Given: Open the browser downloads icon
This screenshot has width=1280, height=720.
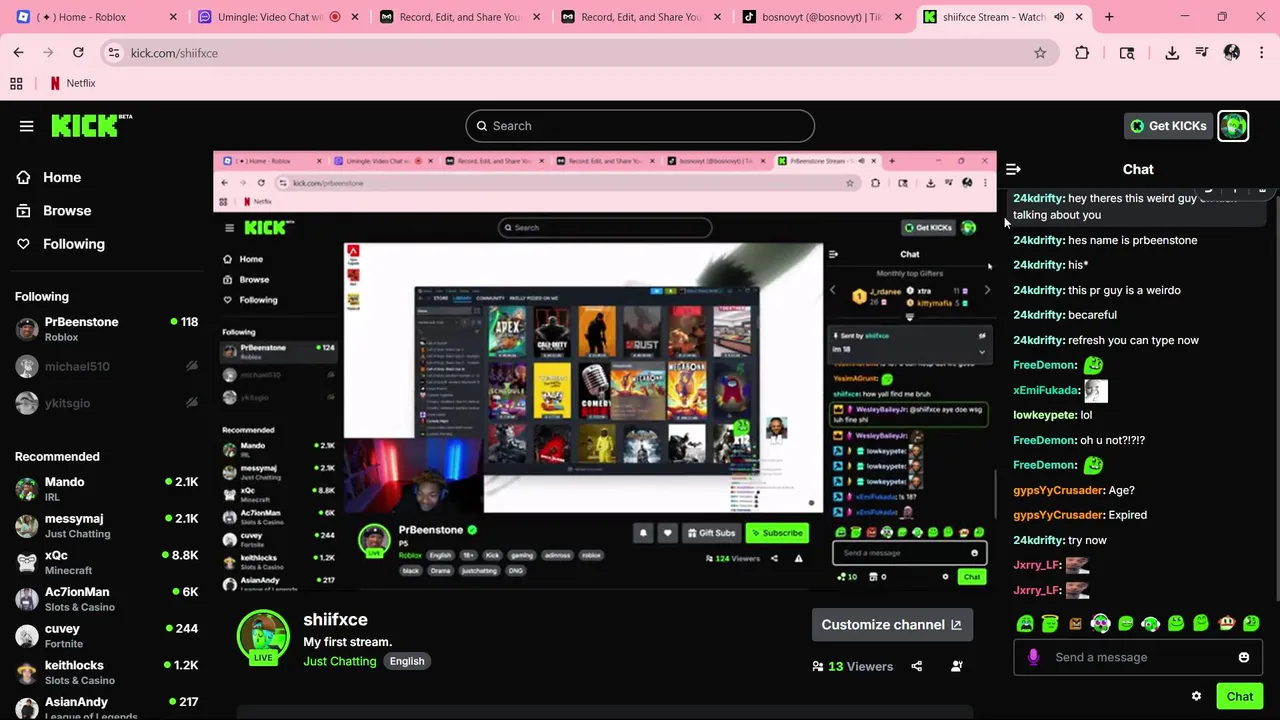Looking at the screenshot, I should [x=1172, y=53].
